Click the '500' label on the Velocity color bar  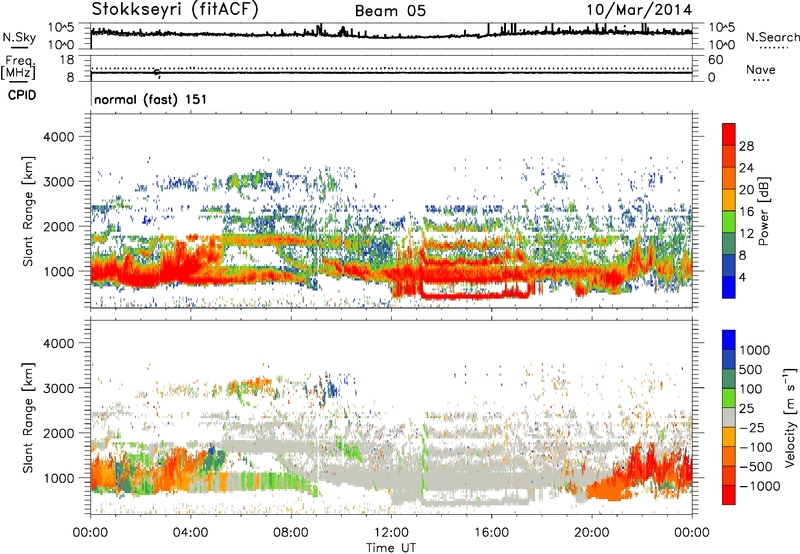click(751, 369)
